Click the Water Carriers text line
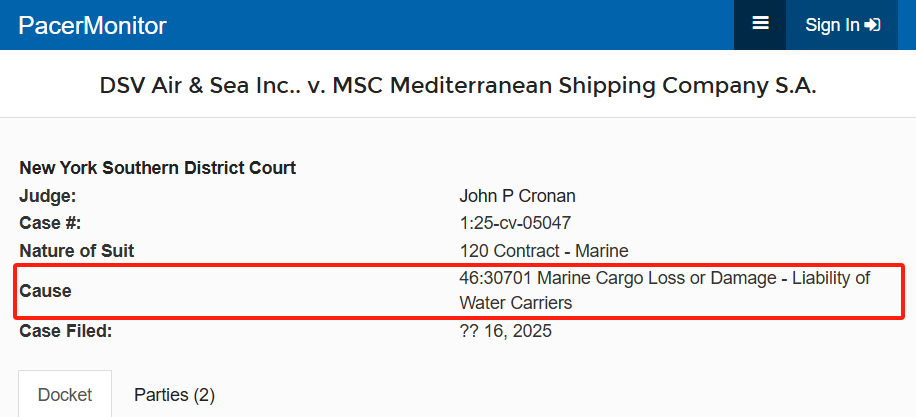916x417 pixels. pos(515,303)
